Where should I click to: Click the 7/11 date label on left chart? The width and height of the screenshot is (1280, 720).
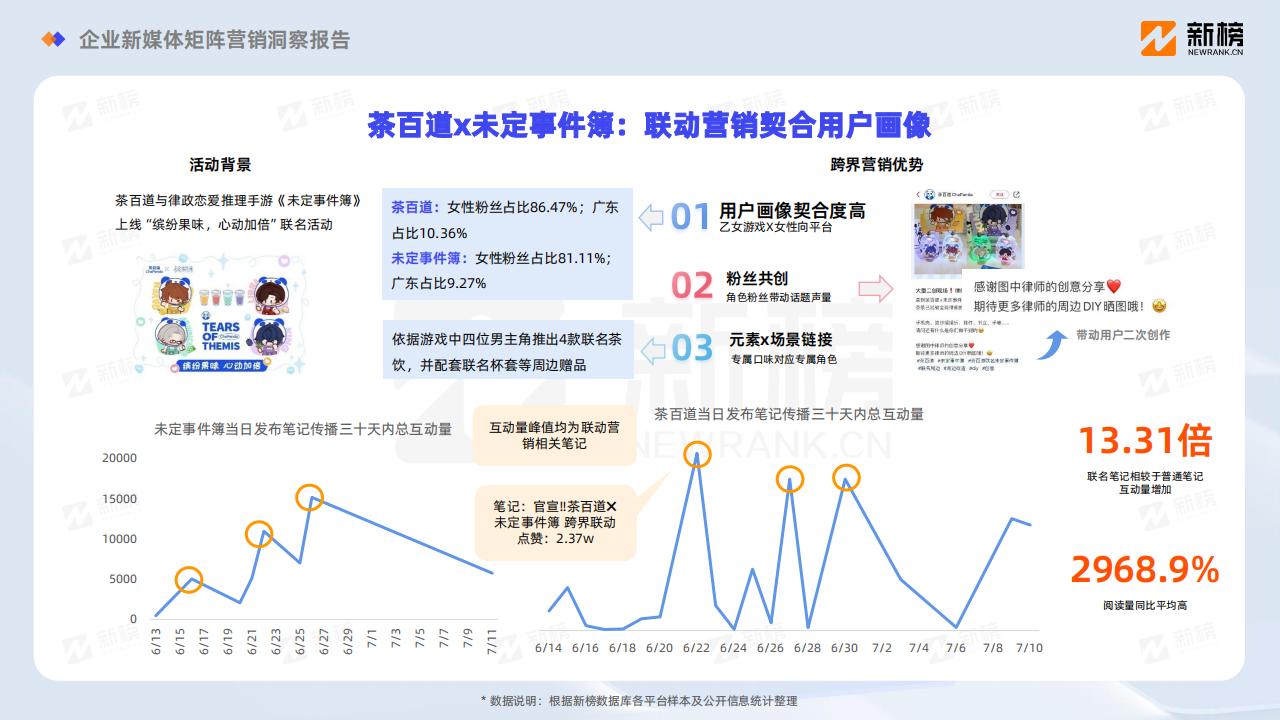492,641
